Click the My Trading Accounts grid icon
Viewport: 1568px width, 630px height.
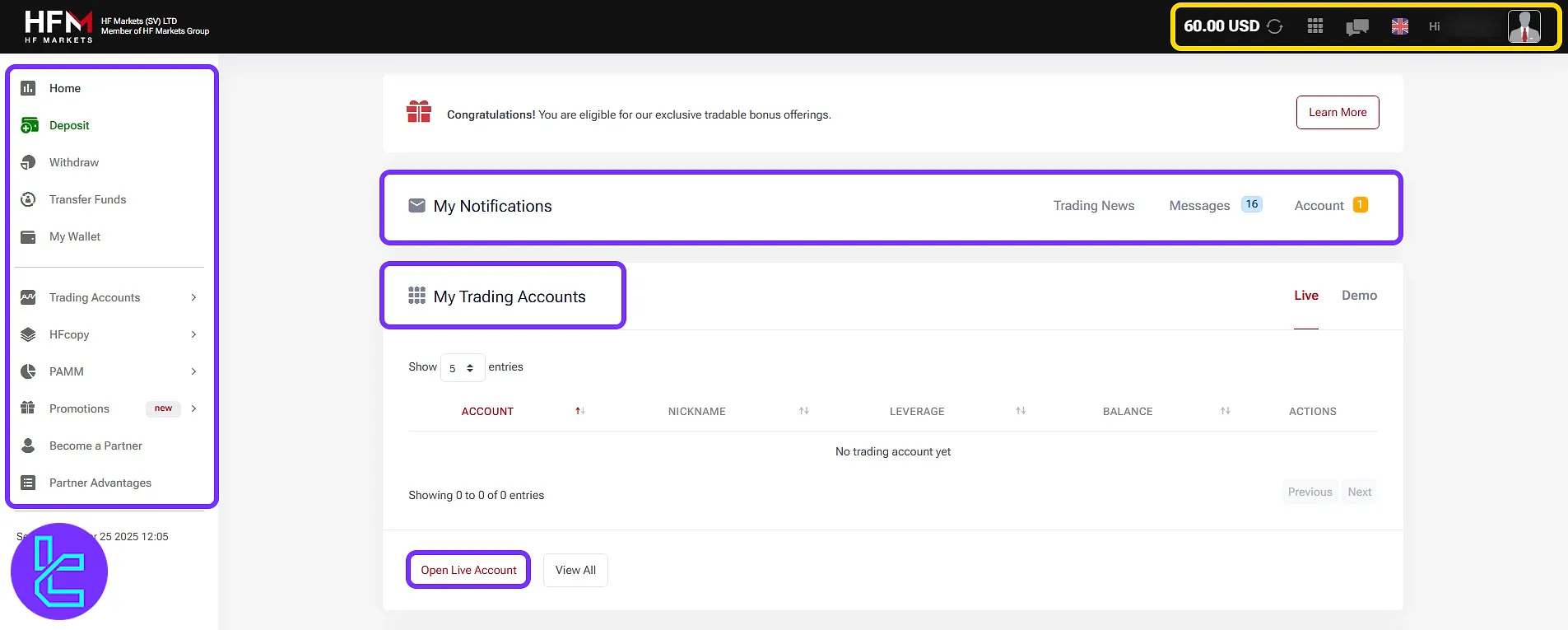(x=417, y=296)
